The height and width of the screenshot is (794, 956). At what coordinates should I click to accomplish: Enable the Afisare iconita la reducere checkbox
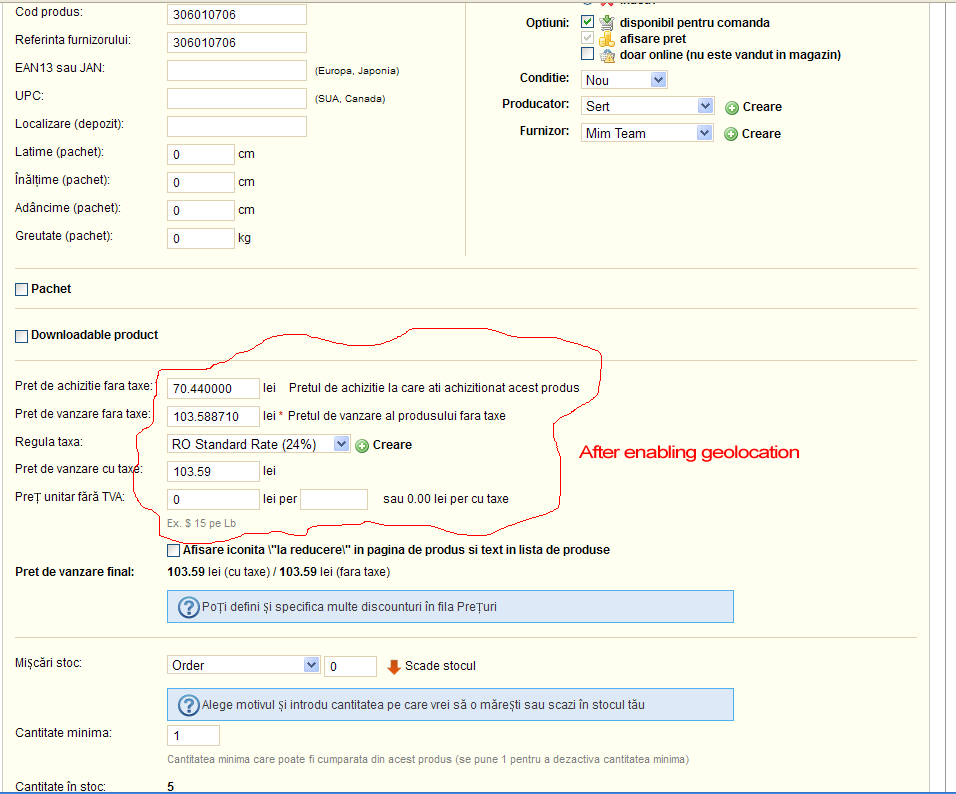click(x=173, y=551)
